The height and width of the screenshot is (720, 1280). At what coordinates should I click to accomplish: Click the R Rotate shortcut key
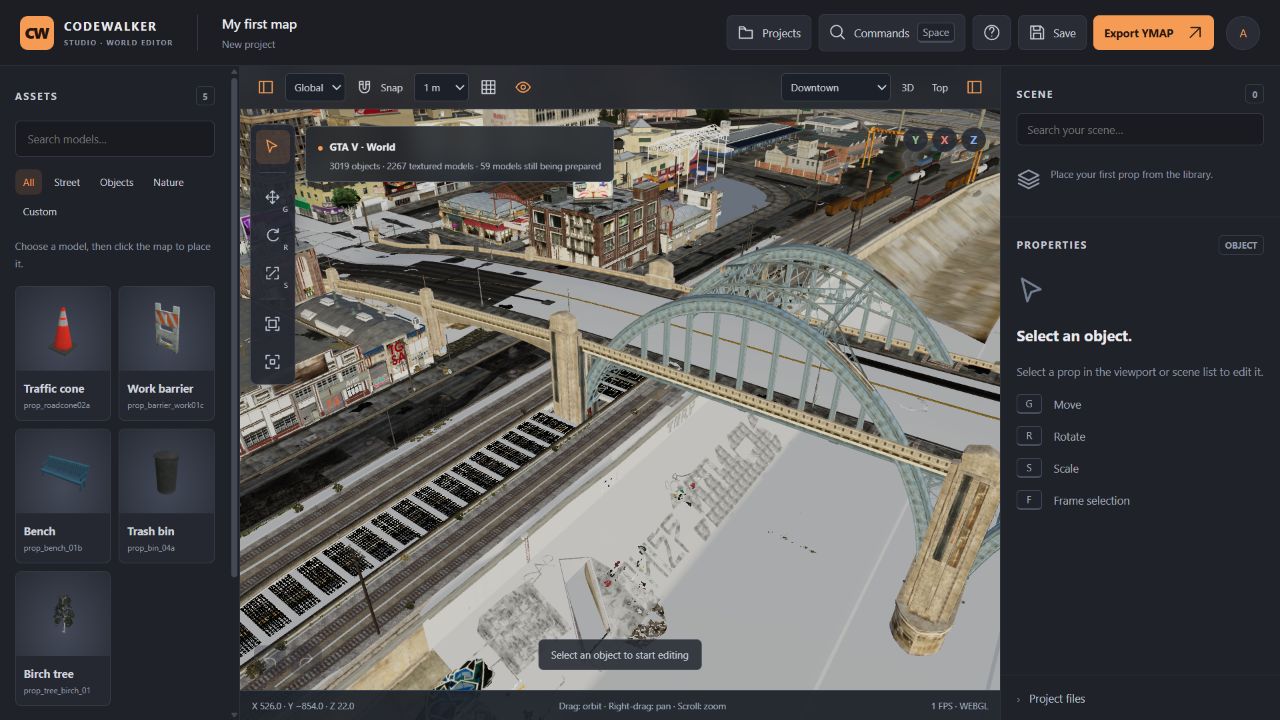[x=1029, y=436]
